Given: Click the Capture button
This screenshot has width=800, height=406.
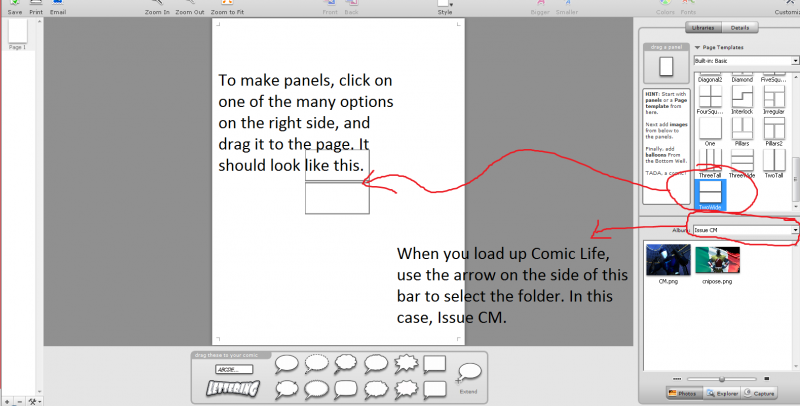Looking at the screenshot, I should click(759, 393).
